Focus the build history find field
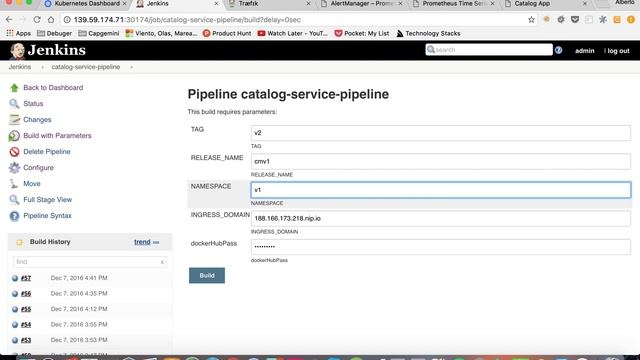This screenshot has width=640, height=360. [90, 262]
